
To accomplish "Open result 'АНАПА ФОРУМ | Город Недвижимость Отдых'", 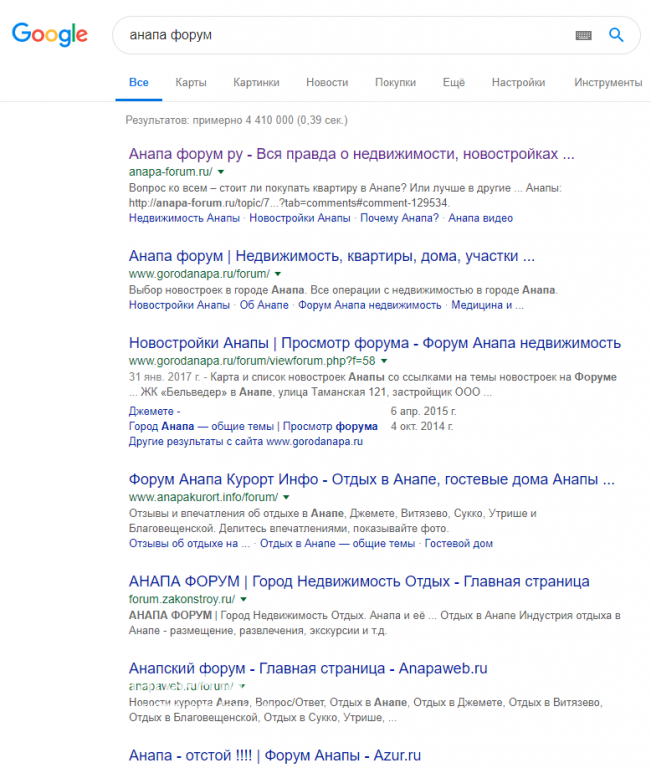I will (359, 581).
